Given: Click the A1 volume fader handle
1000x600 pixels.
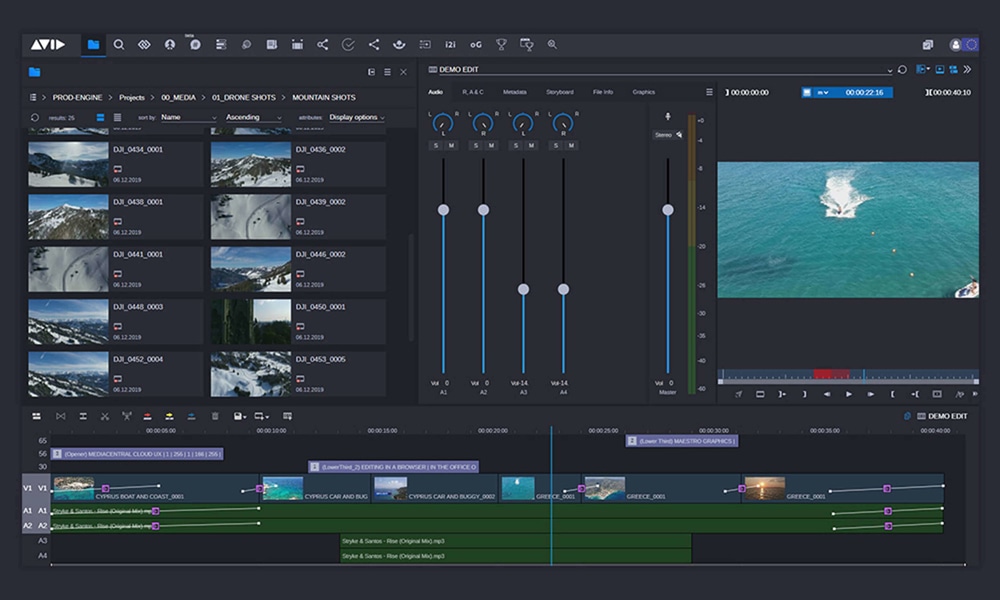Looking at the screenshot, I should pos(443,210).
